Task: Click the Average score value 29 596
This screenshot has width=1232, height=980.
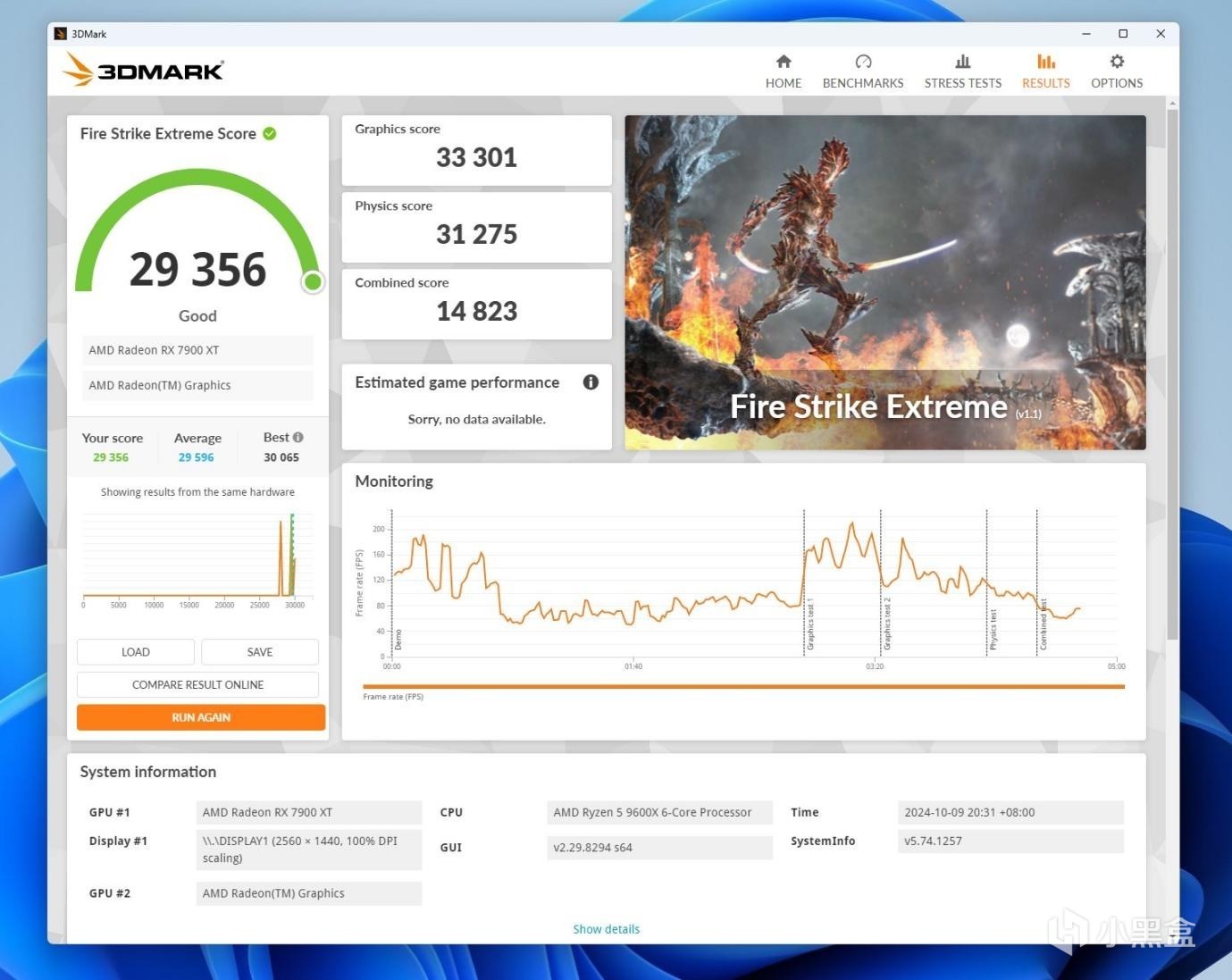Action: 197,457
